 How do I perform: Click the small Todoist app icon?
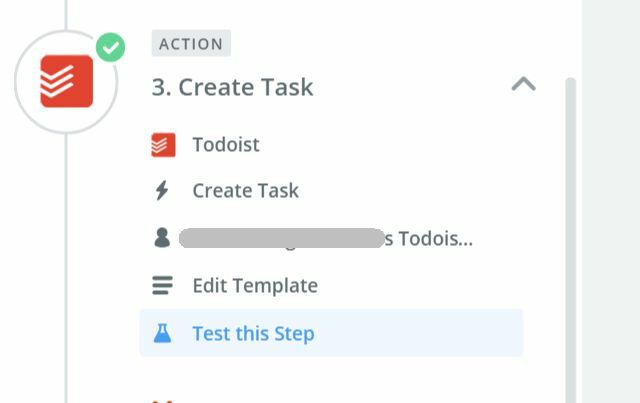pyautogui.click(x=163, y=145)
